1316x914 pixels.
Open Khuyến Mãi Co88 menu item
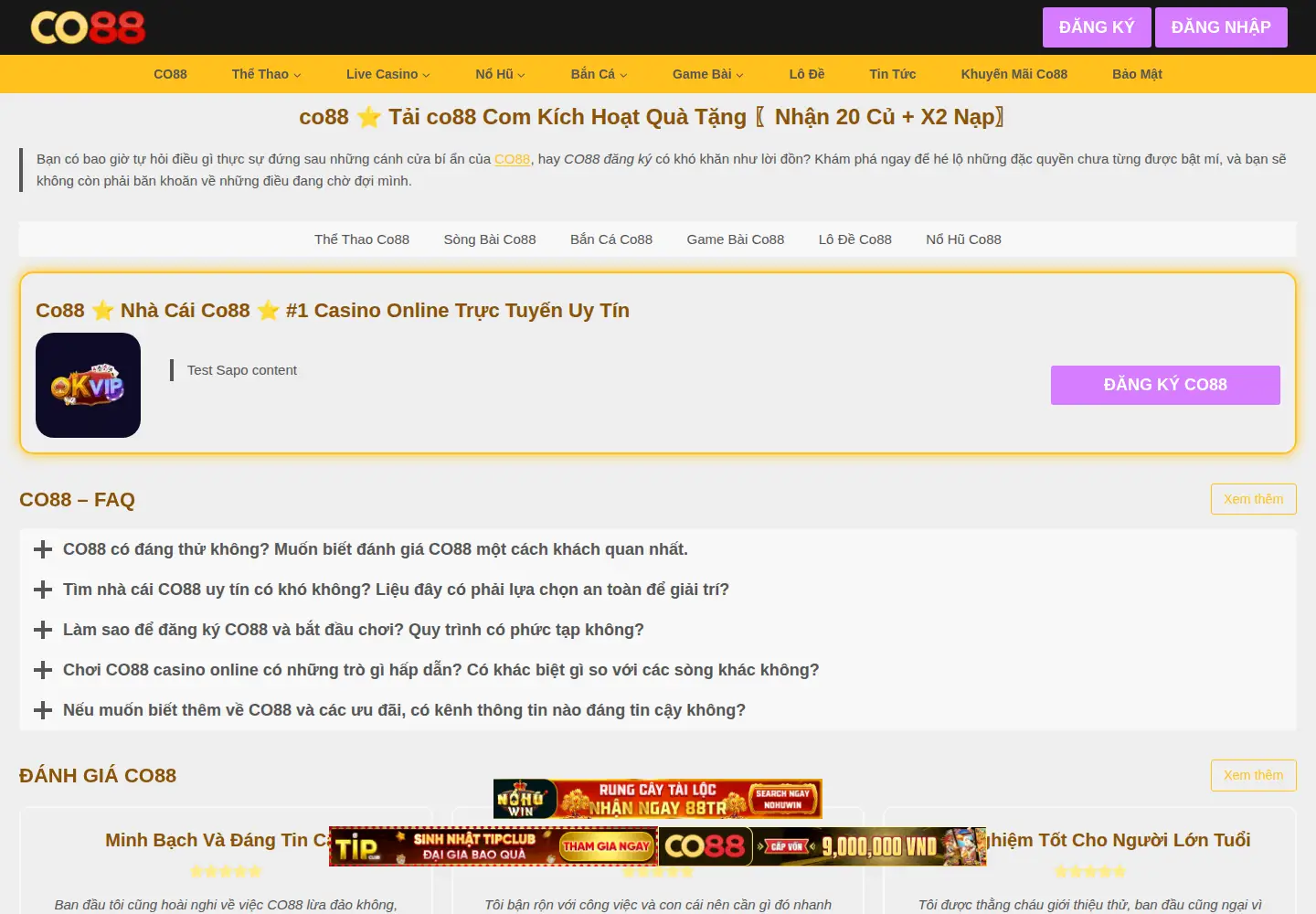point(1014,74)
